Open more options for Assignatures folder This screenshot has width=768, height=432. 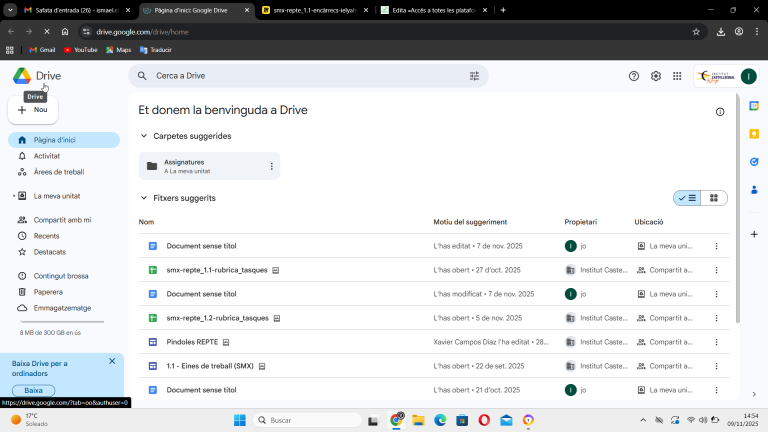271,166
